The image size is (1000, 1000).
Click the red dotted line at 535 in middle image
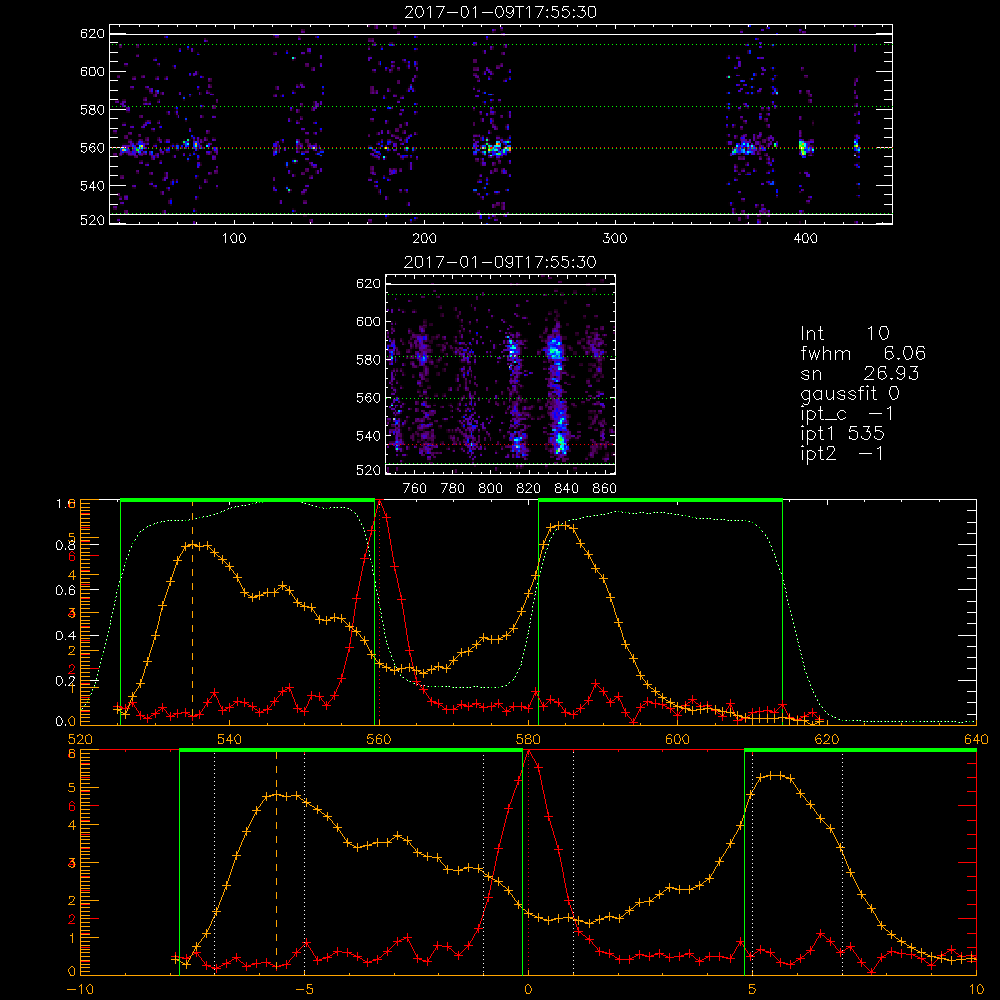click(x=500, y=444)
